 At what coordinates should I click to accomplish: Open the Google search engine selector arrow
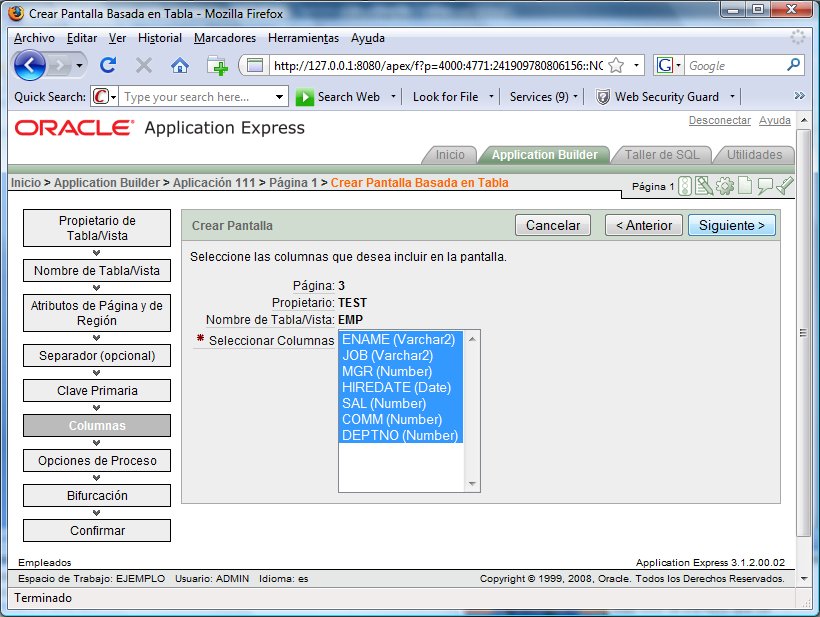678,65
